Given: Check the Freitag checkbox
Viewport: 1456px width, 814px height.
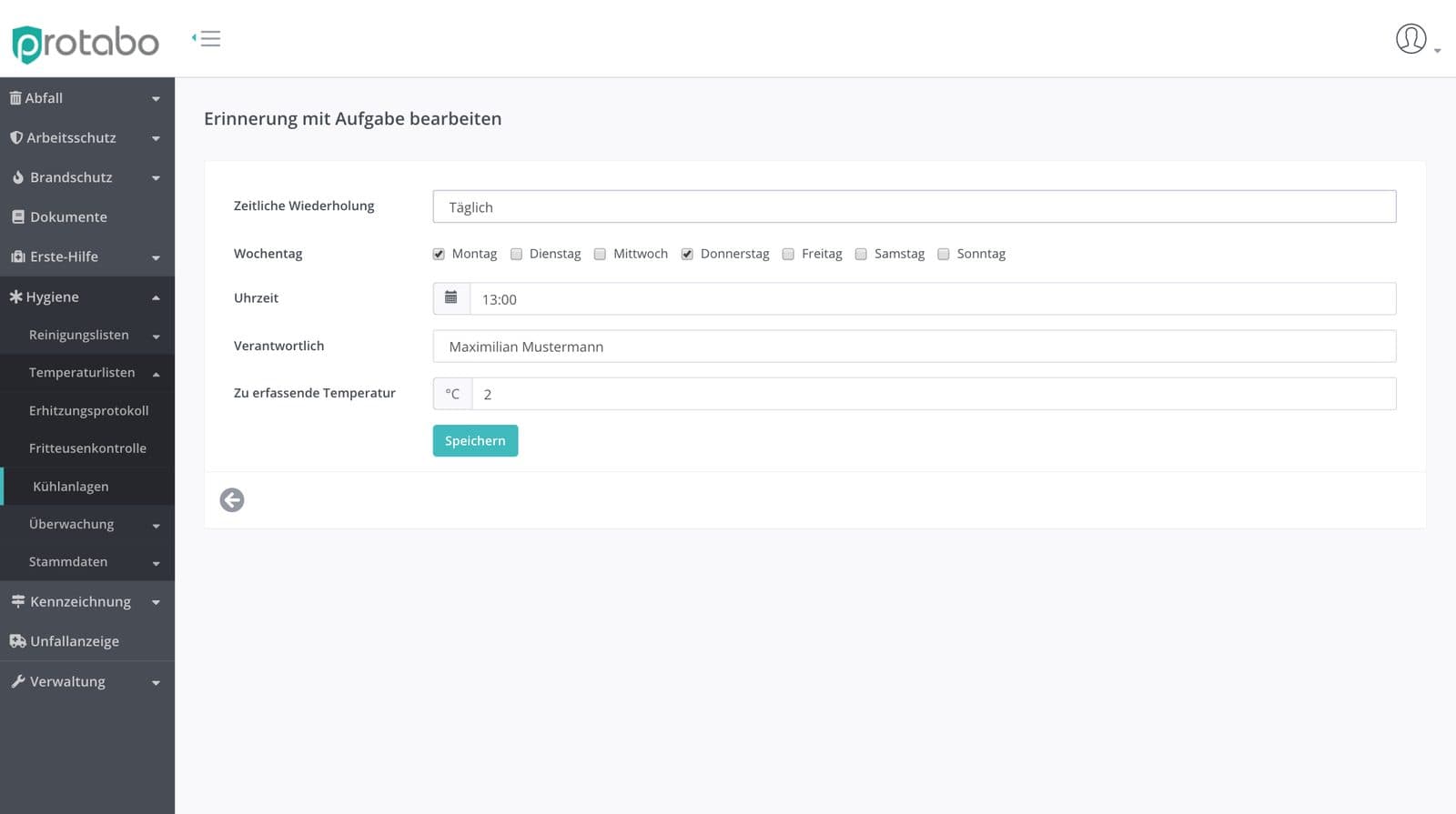Looking at the screenshot, I should point(788,255).
